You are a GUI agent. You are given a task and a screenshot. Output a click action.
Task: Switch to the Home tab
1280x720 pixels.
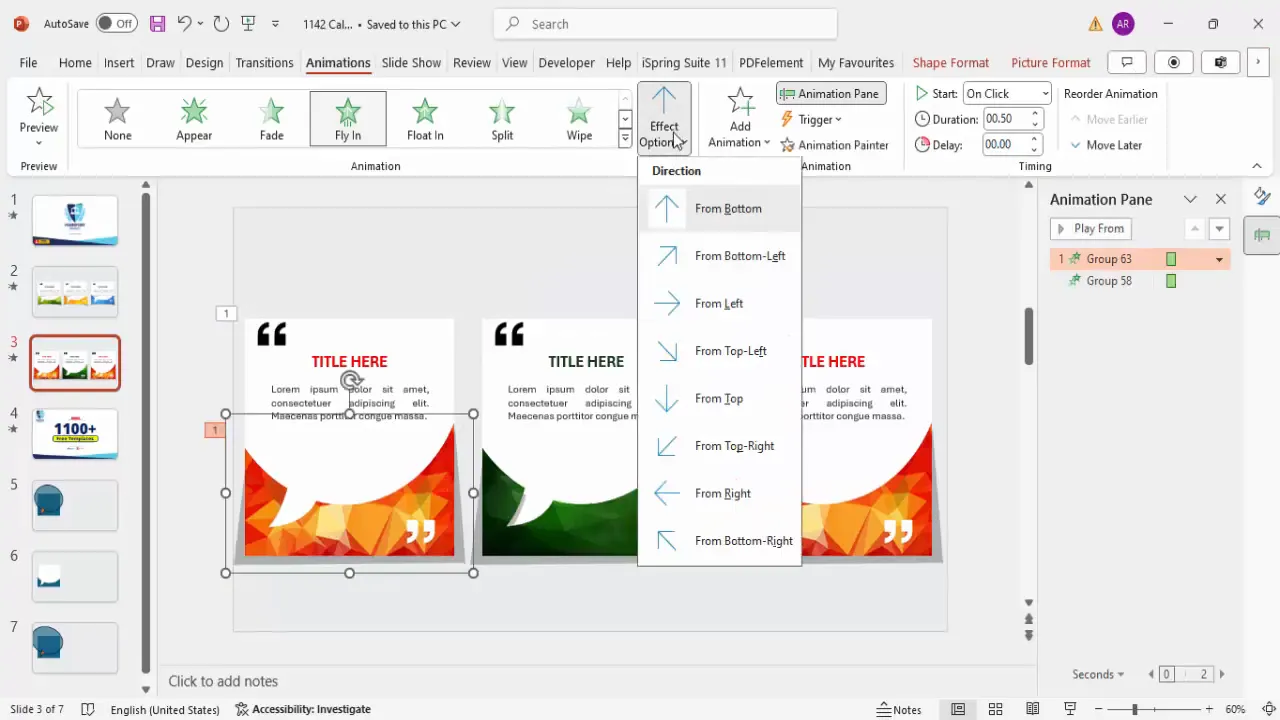75,62
